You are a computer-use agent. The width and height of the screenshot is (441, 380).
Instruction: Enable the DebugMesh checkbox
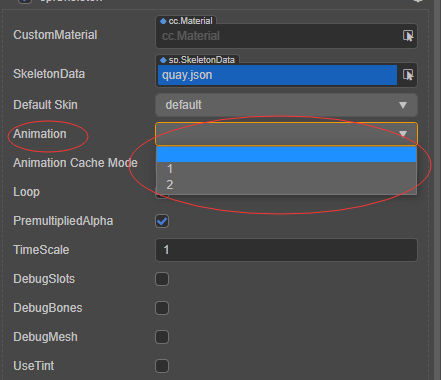click(x=162, y=337)
